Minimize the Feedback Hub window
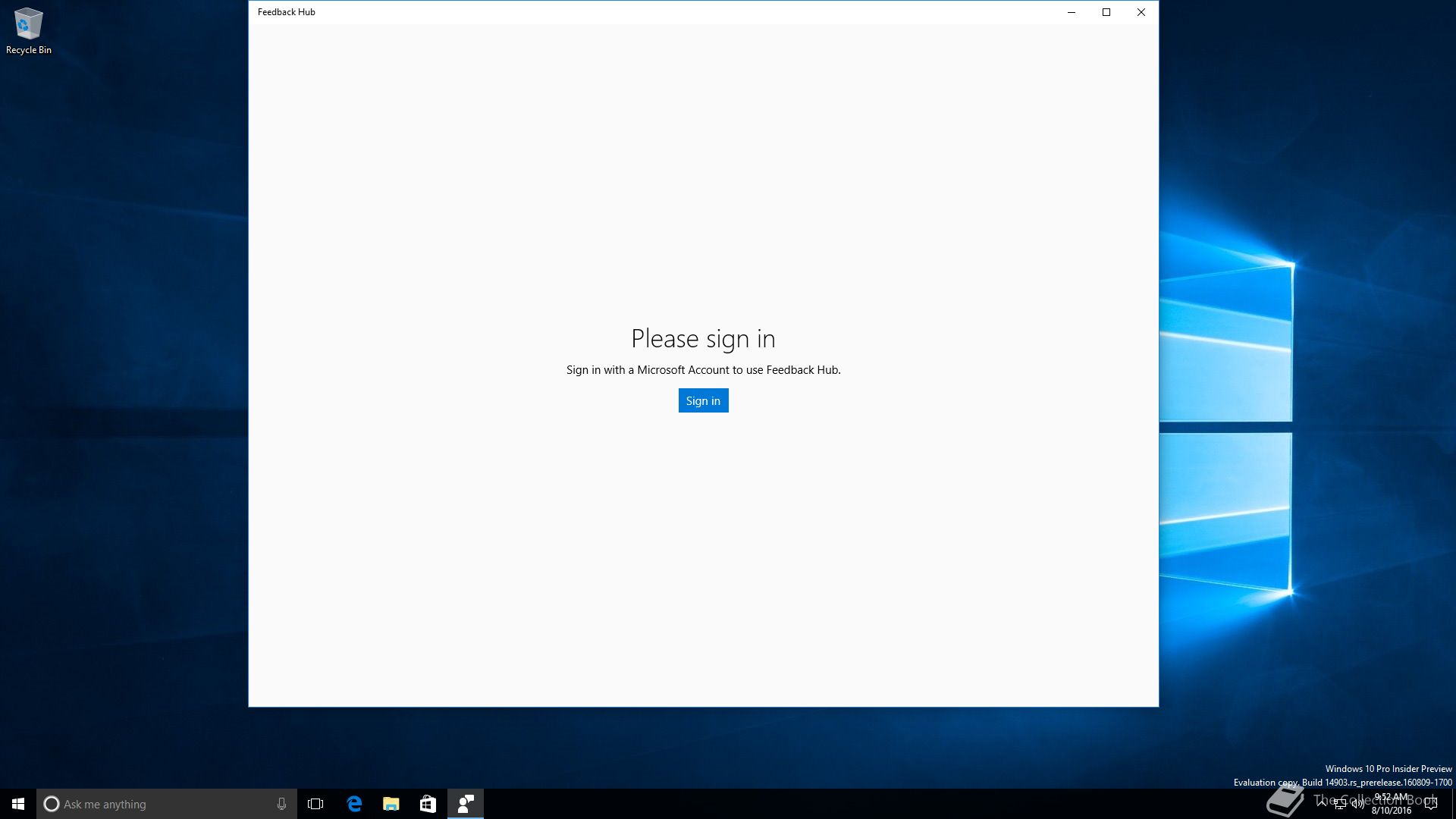Screen dimensions: 1456x819 (x=1072, y=12)
